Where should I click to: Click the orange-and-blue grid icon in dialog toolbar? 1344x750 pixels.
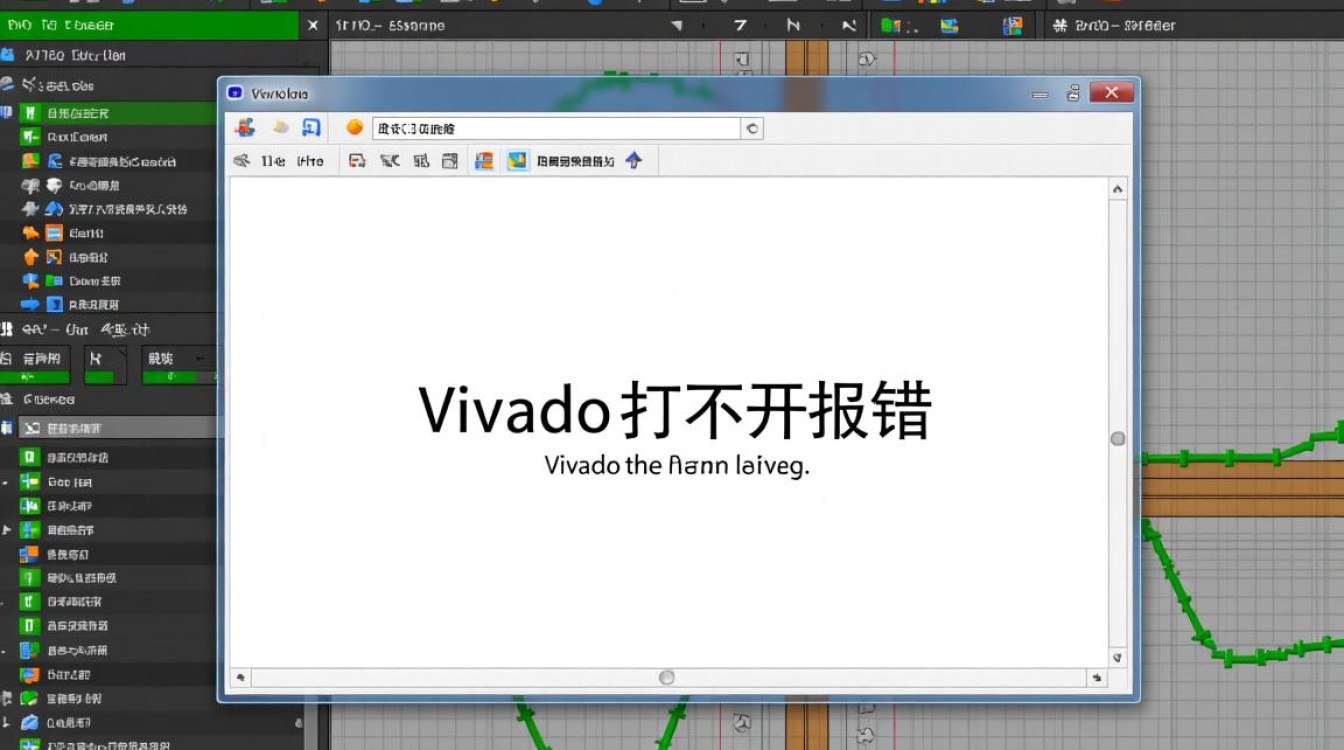click(484, 160)
